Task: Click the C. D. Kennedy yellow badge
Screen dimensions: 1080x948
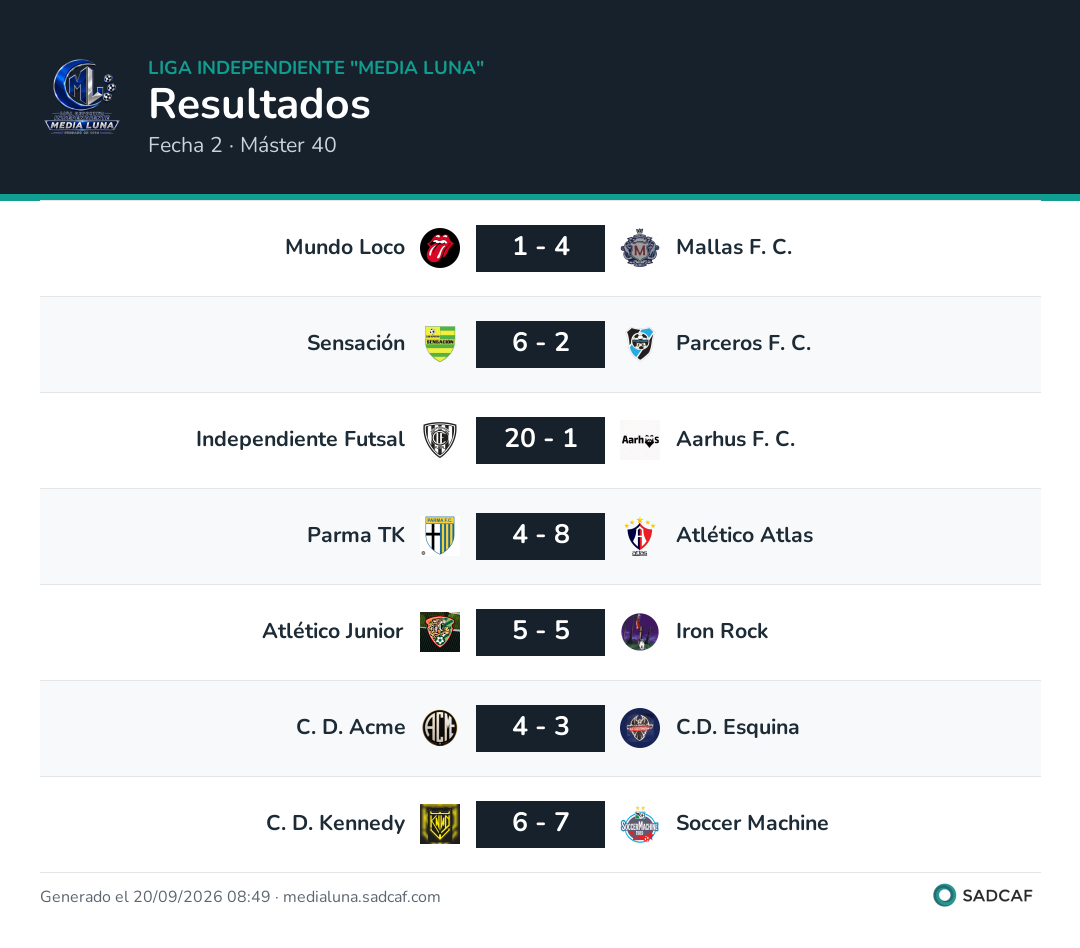Action: (439, 824)
